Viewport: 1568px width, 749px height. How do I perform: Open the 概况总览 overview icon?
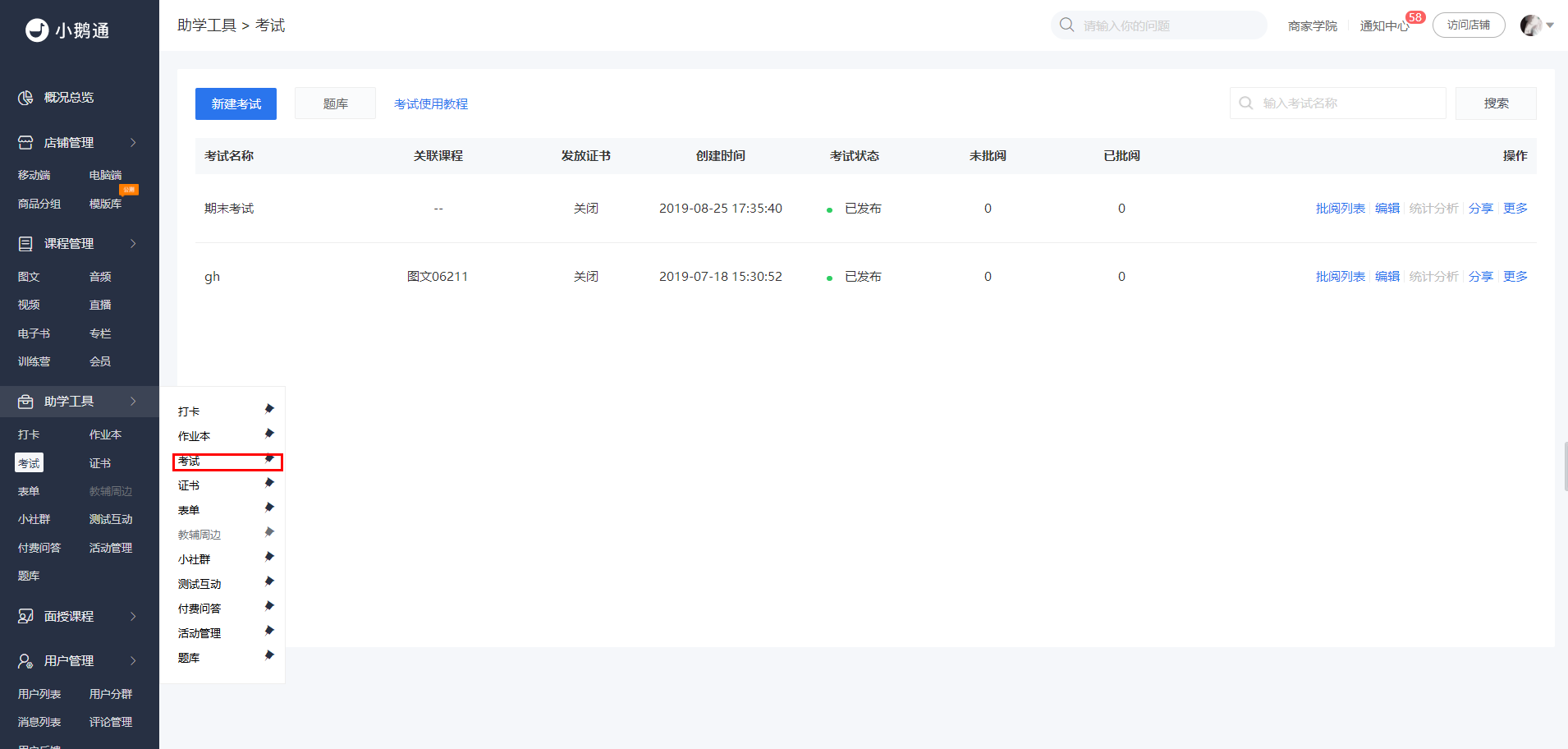[x=25, y=98]
